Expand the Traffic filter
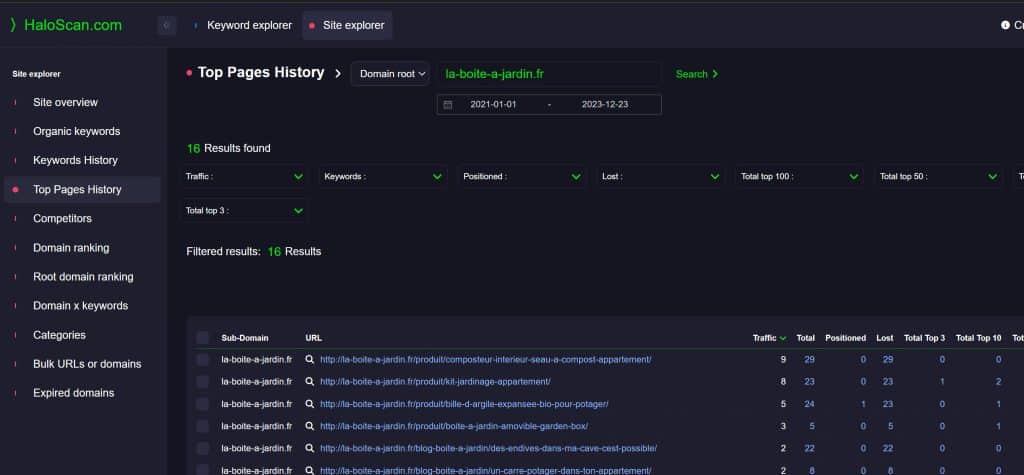The height and width of the screenshot is (475, 1024). click(244, 176)
